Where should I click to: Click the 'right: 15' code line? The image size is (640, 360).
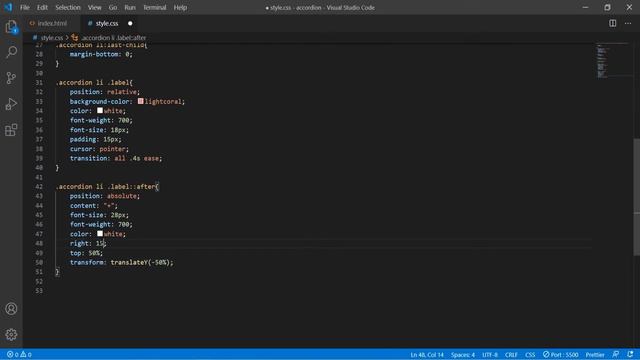coord(87,243)
